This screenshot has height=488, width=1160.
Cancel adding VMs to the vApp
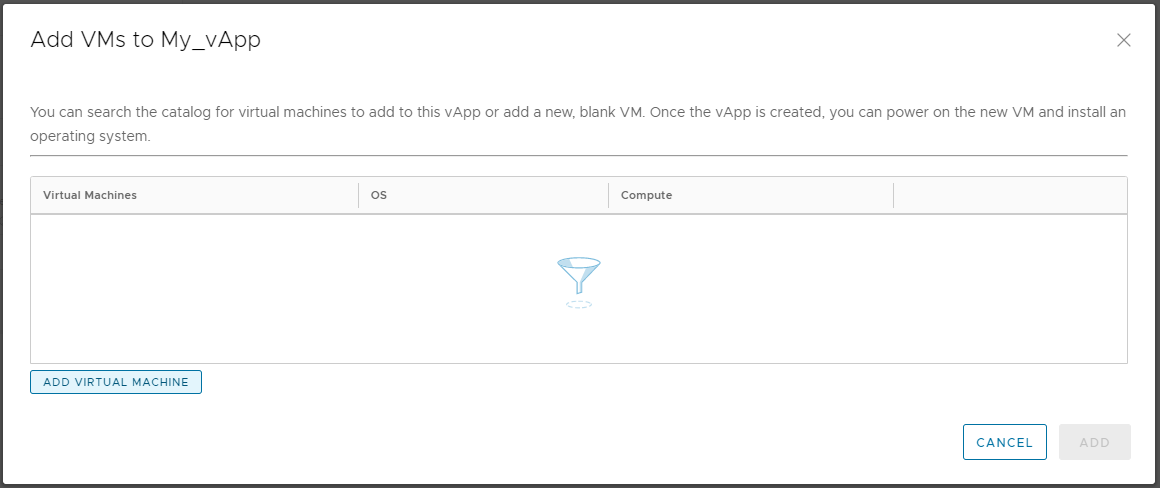(1005, 442)
